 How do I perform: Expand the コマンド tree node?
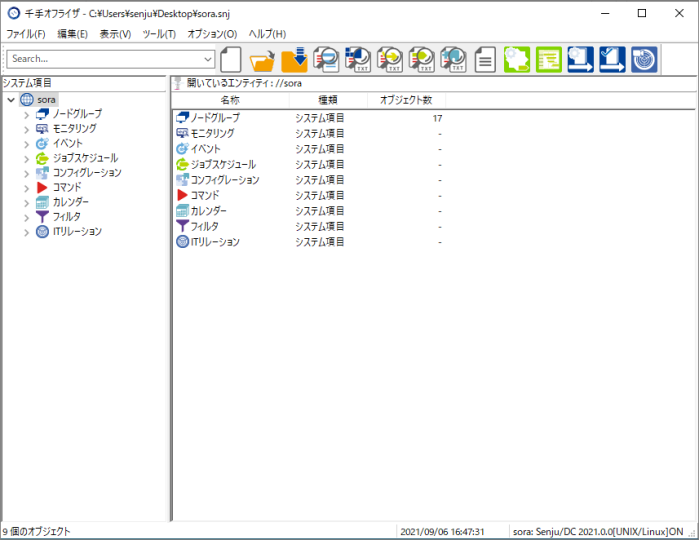26,189
